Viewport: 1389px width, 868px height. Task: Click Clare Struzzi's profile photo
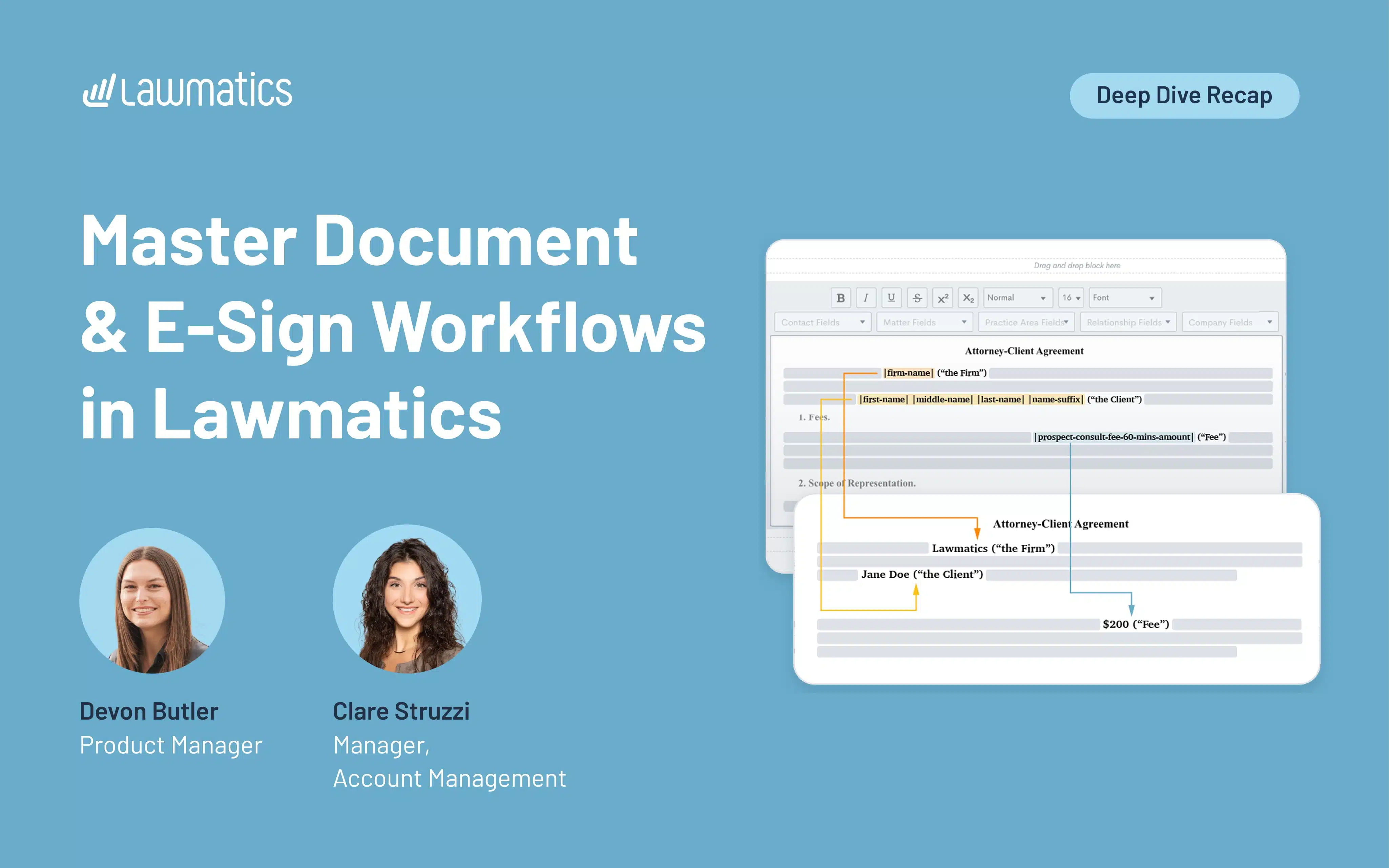click(407, 599)
